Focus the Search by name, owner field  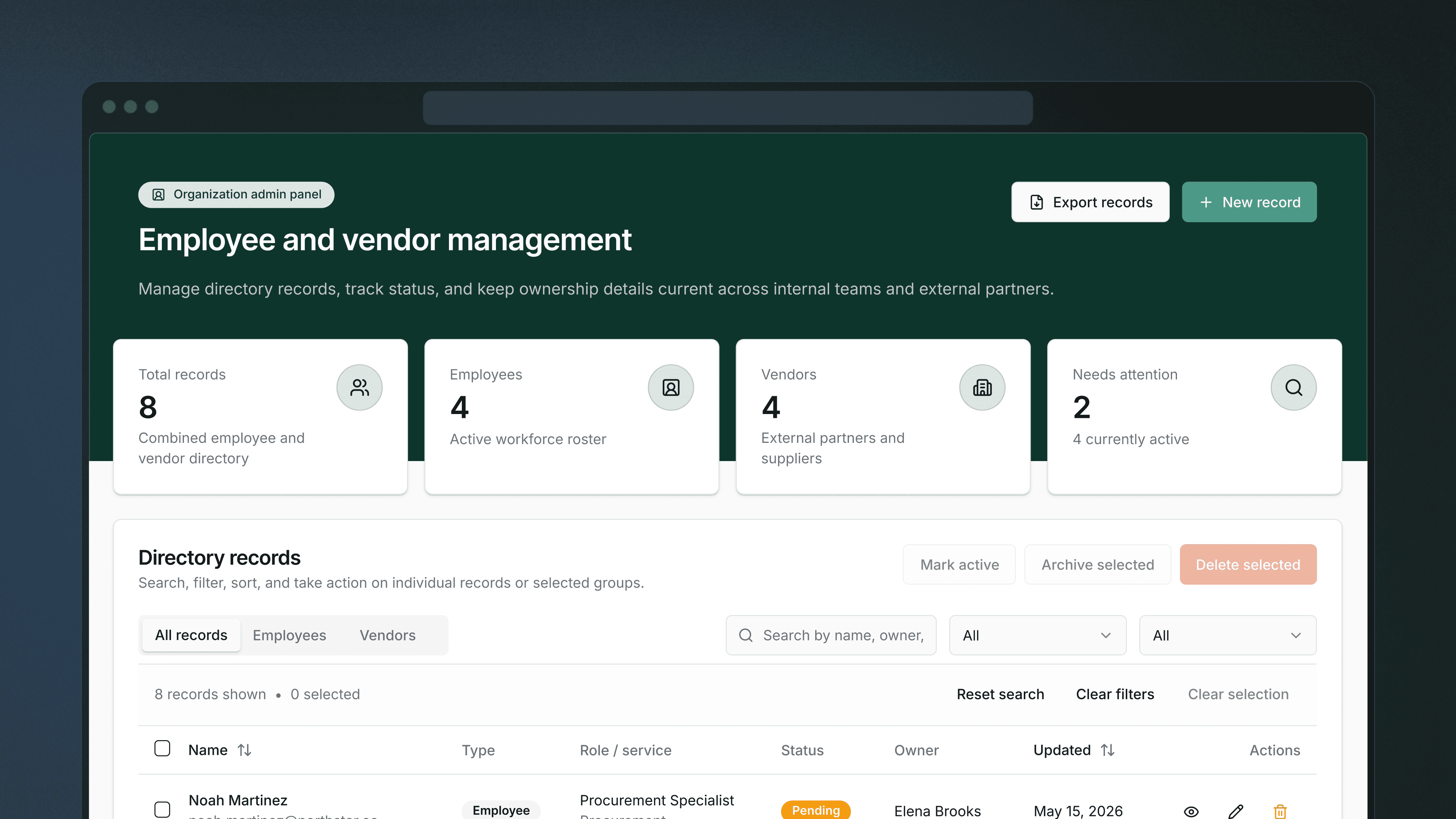[831, 635]
